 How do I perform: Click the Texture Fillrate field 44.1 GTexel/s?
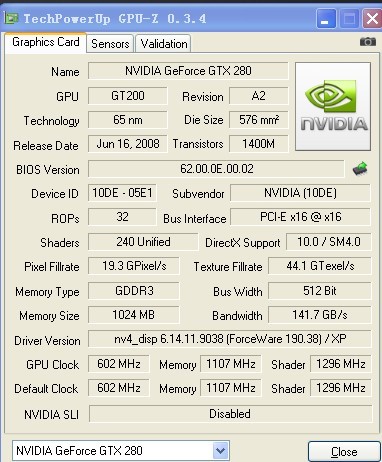coord(320,266)
